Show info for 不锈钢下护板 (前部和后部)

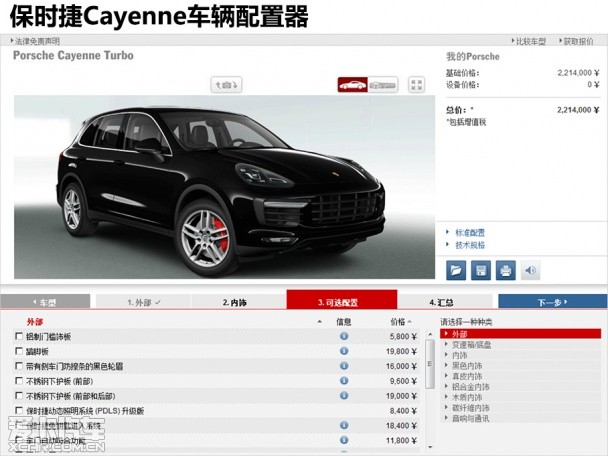(344, 395)
